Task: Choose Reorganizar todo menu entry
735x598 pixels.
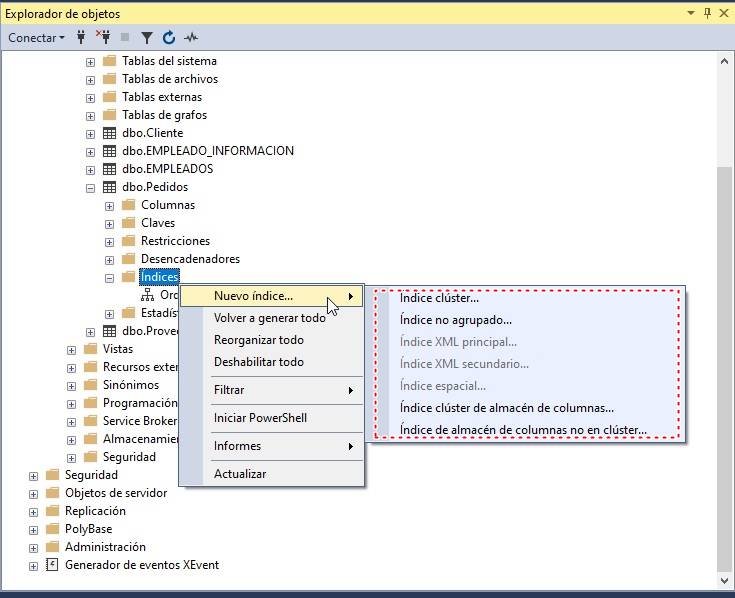Action: pyautogui.click(x=271, y=340)
